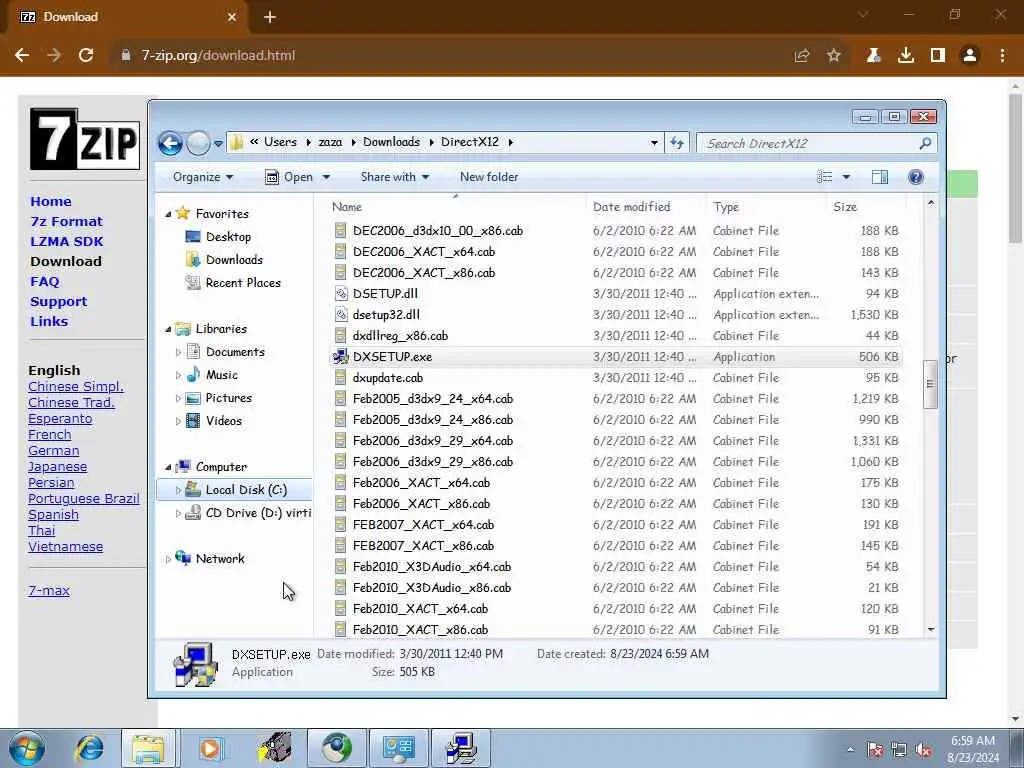
Task: Change view using the view icon
Action: click(825, 177)
